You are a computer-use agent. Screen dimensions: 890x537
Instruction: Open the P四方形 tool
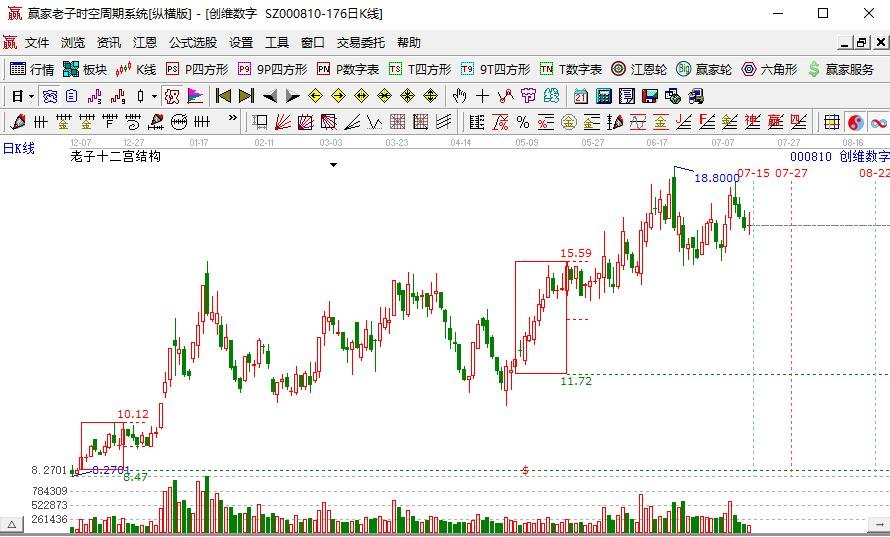(197, 69)
